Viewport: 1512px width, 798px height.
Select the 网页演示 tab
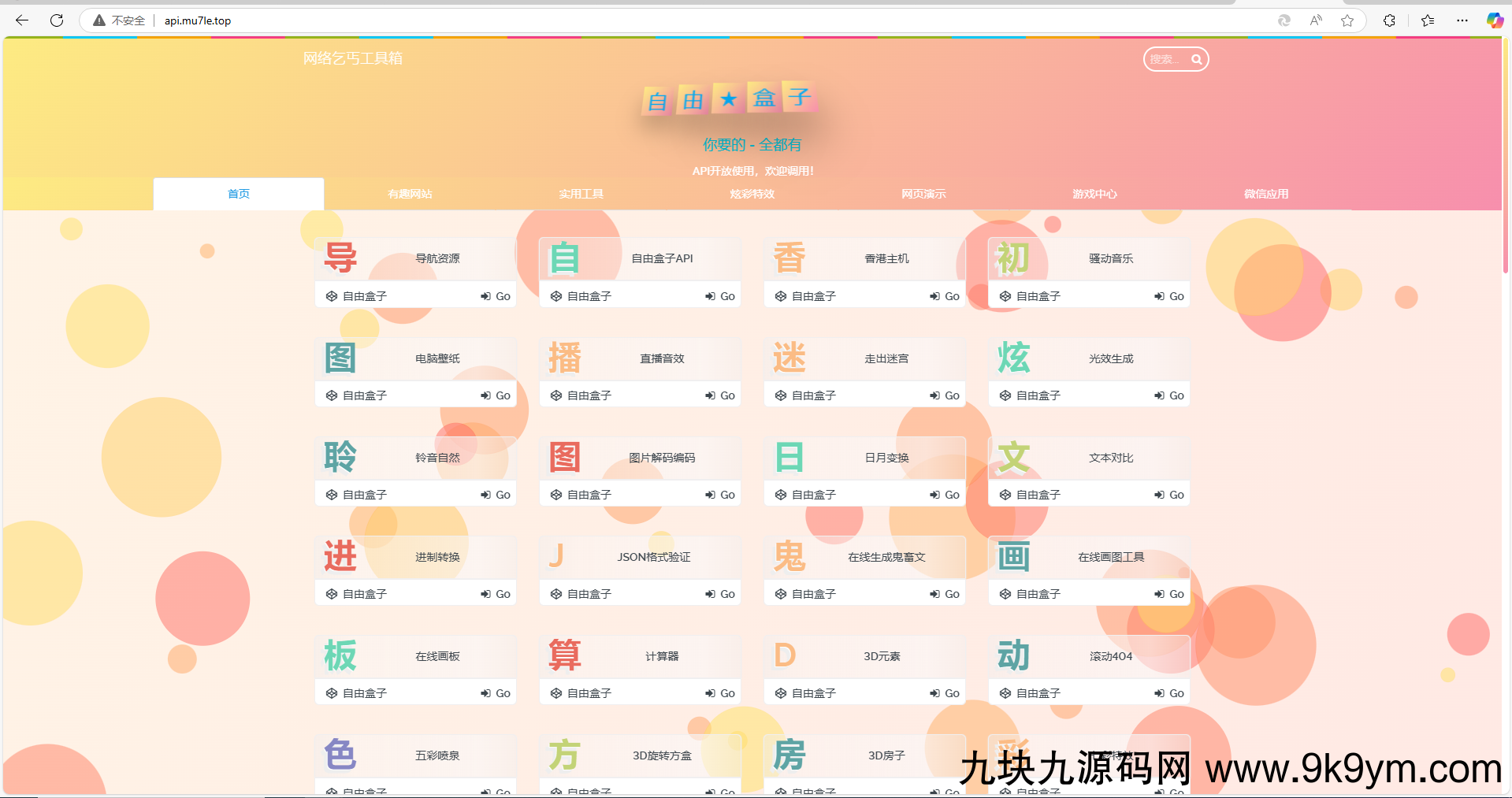[x=923, y=194]
